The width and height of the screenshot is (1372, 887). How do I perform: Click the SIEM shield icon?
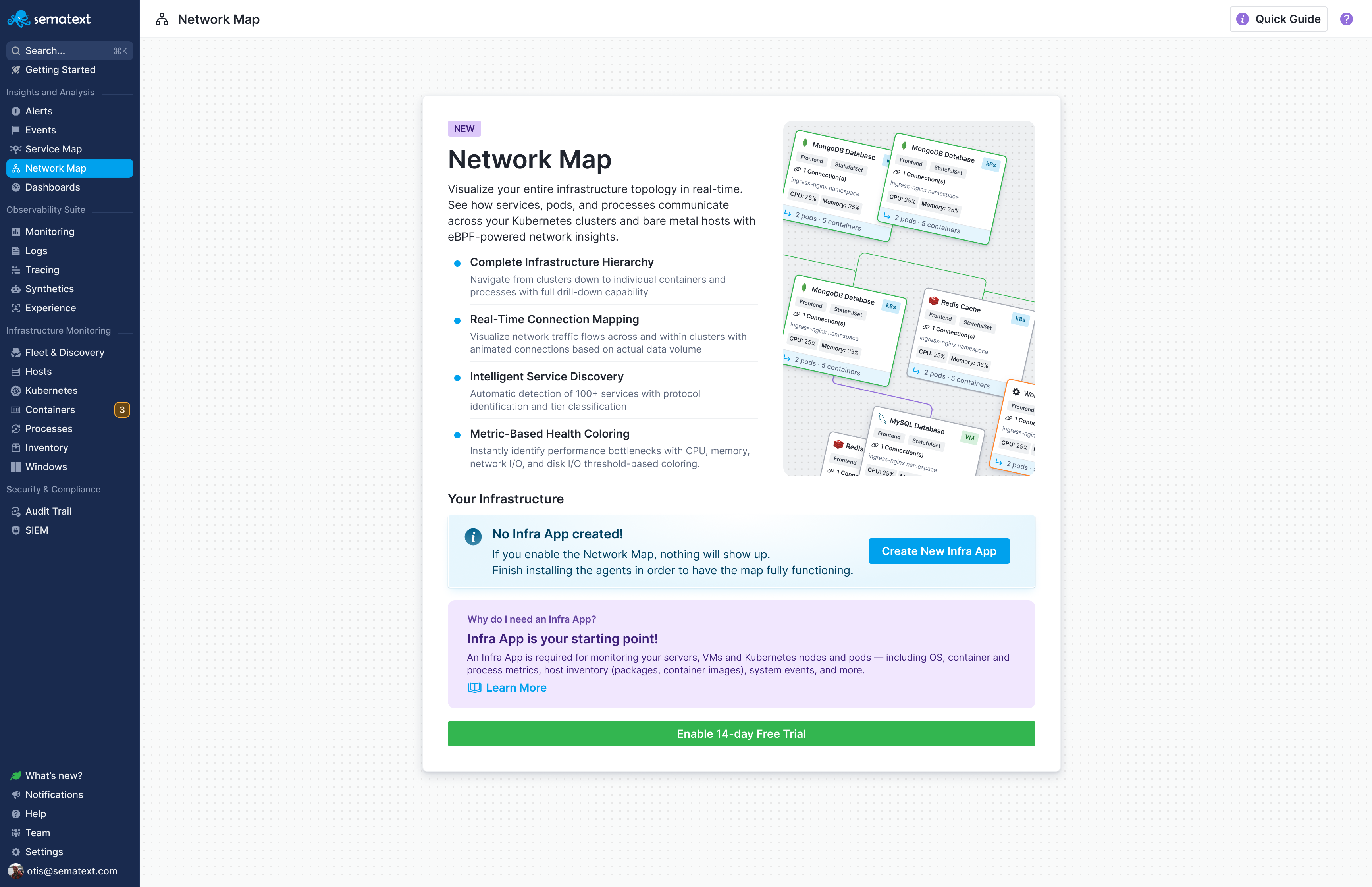click(15, 530)
